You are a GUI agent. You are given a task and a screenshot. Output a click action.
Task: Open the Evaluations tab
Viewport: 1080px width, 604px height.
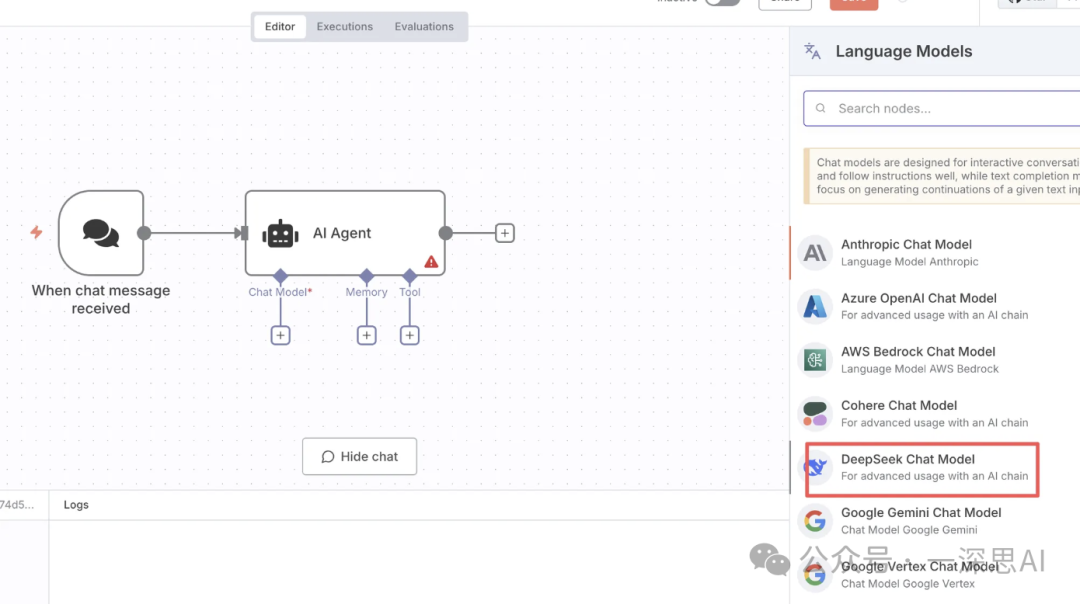click(424, 27)
